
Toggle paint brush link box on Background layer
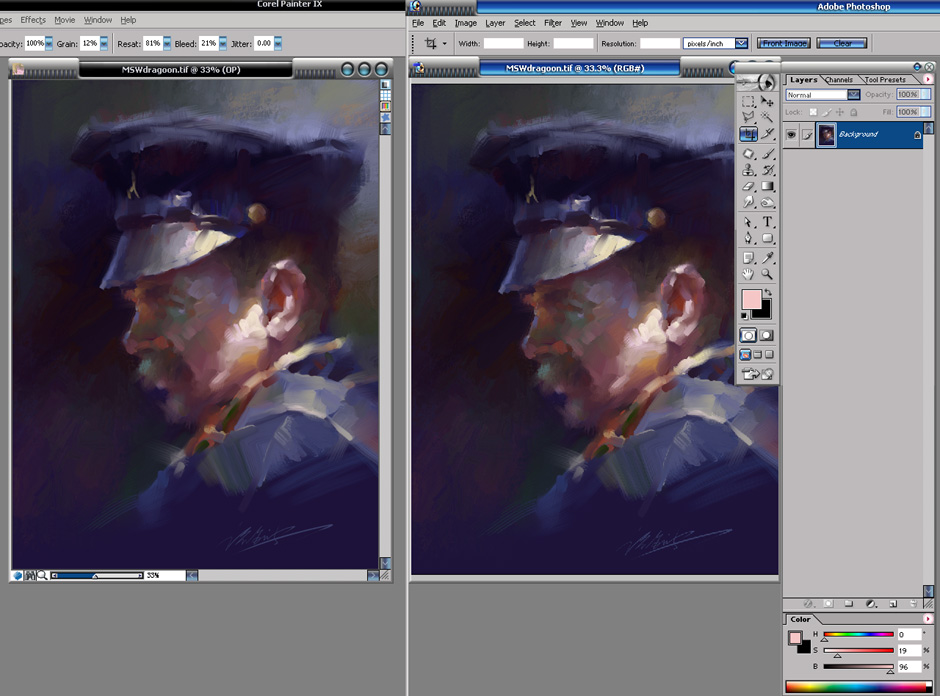807,135
